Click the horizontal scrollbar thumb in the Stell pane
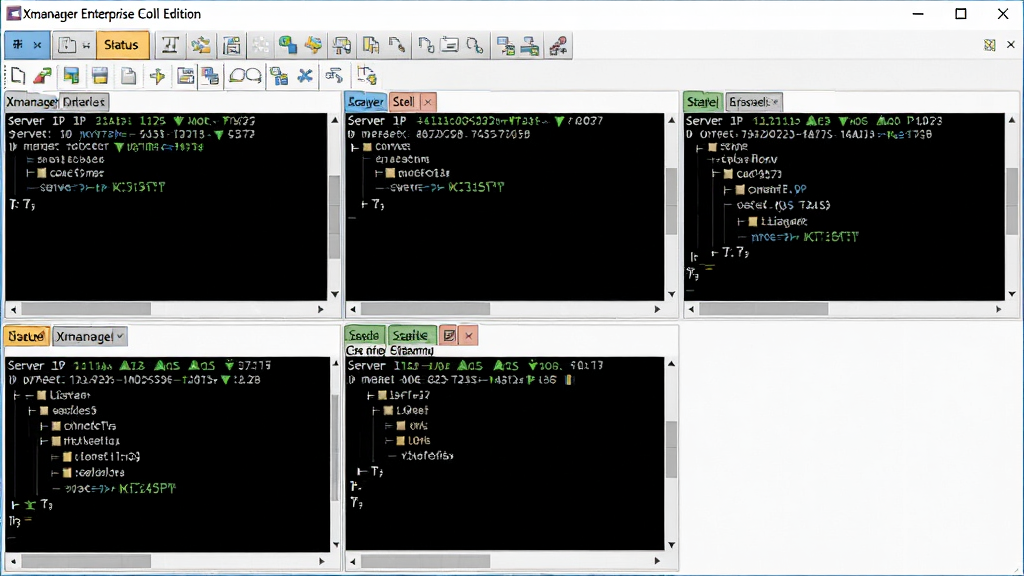The height and width of the screenshot is (576, 1024). pyautogui.click(x=425, y=309)
